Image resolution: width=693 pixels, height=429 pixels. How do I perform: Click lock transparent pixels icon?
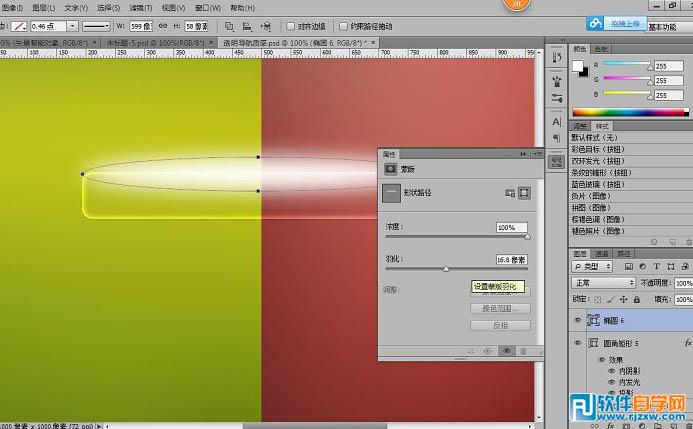click(x=598, y=300)
